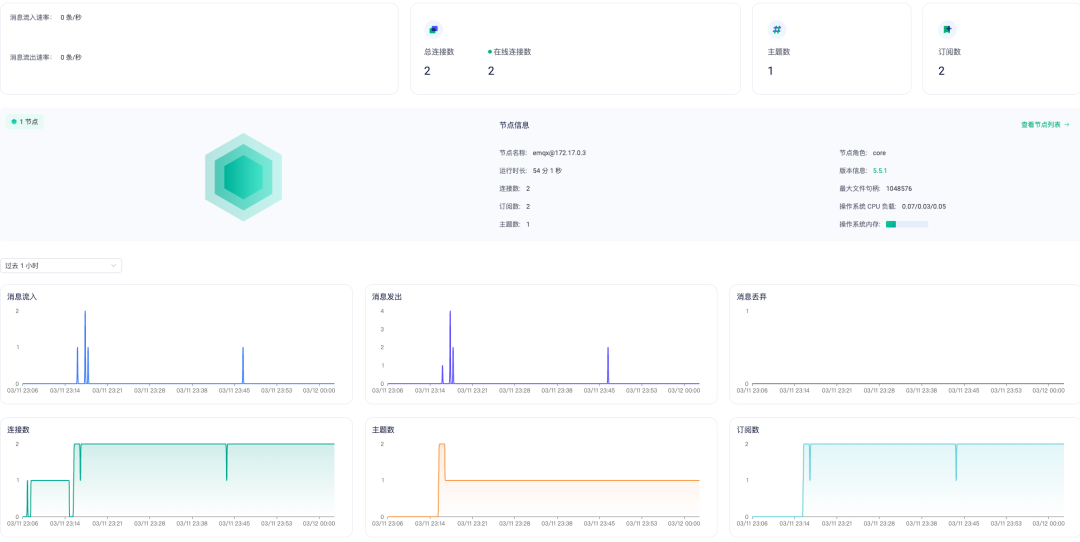The width and height of the screenshot is (1080, 542).
Task: Click the green online connections dot
Action: [490, 52]
